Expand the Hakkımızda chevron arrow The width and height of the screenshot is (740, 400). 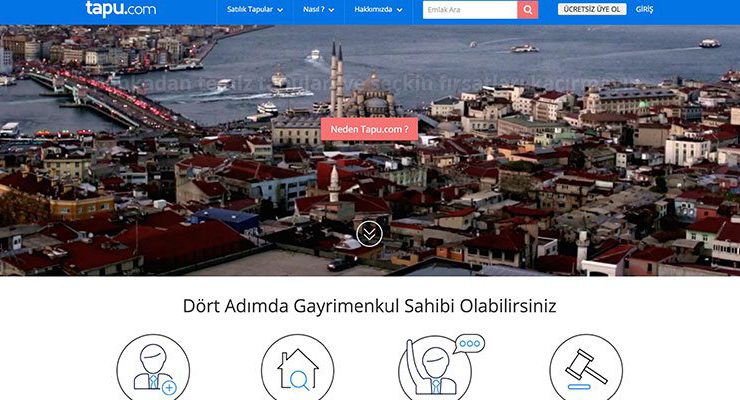pyautogui.click(x=400, y=10)
